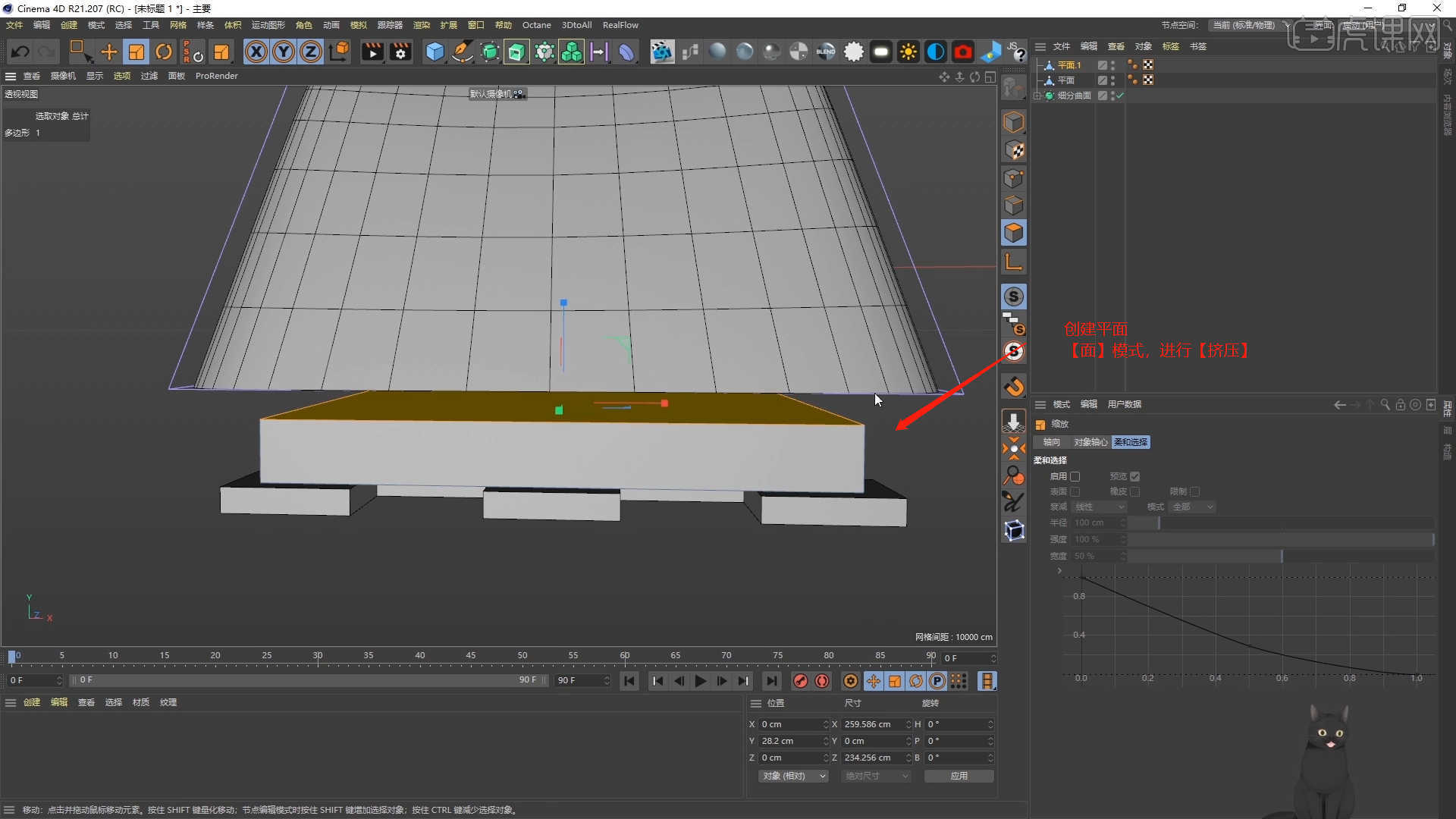Toggle the Y axis lock
This screenshot has height=819, width=1456.
284,52
